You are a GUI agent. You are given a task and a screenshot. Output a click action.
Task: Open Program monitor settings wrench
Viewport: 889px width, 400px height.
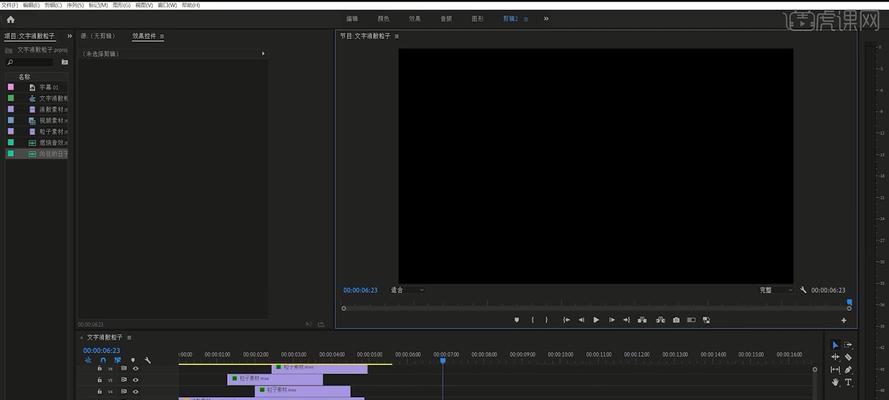803,290
